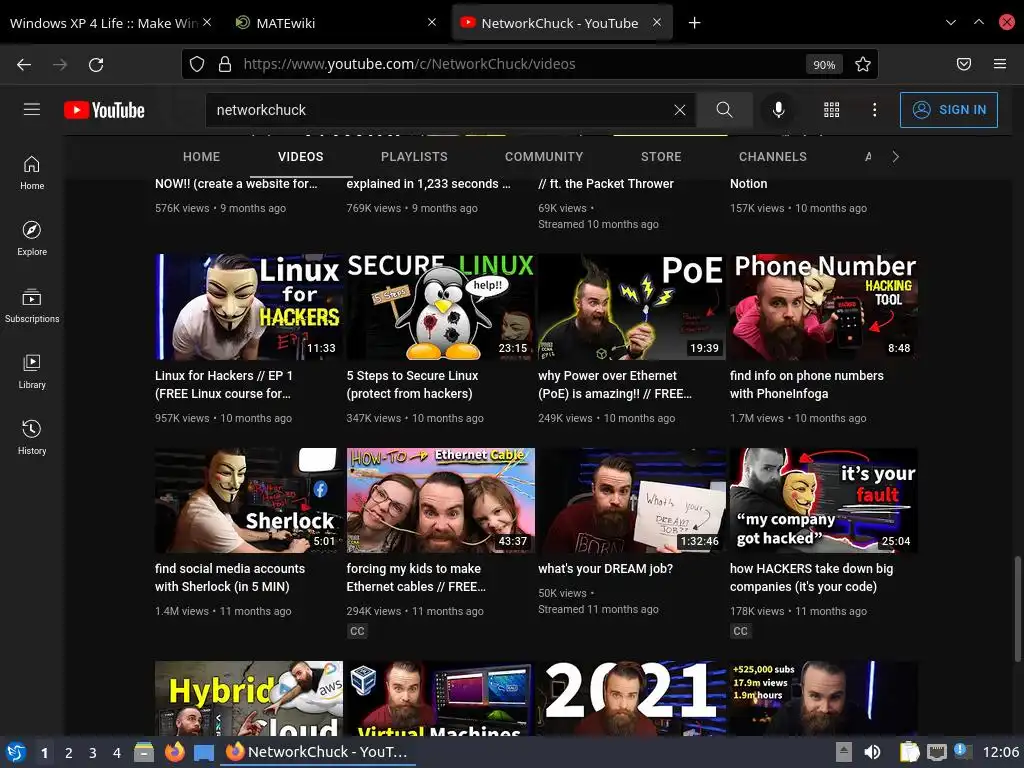Open the YouTube hamburger guide menu

31,110
